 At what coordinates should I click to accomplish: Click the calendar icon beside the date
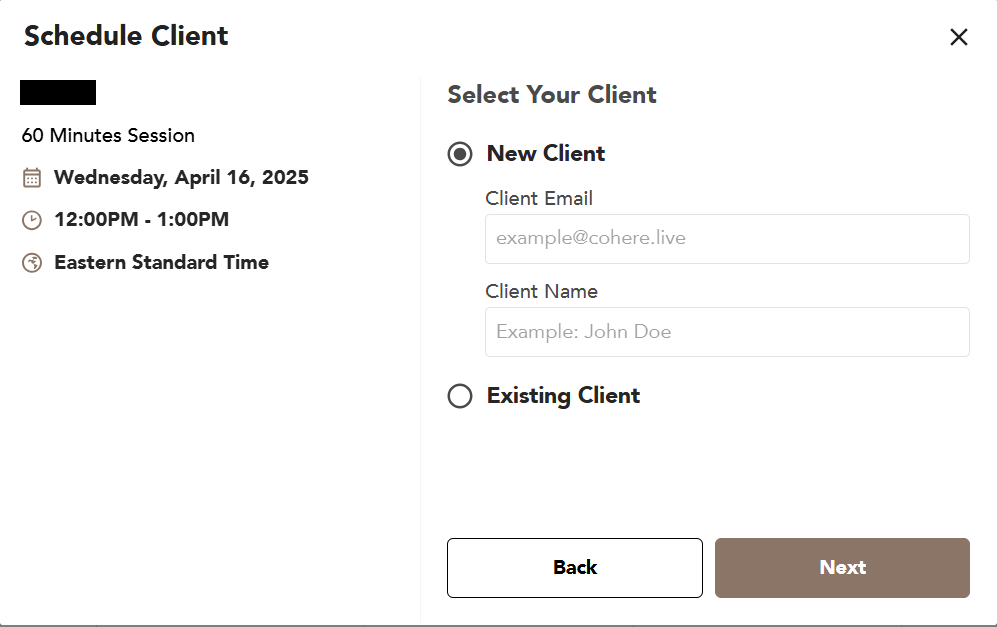(x=32, y=178)
